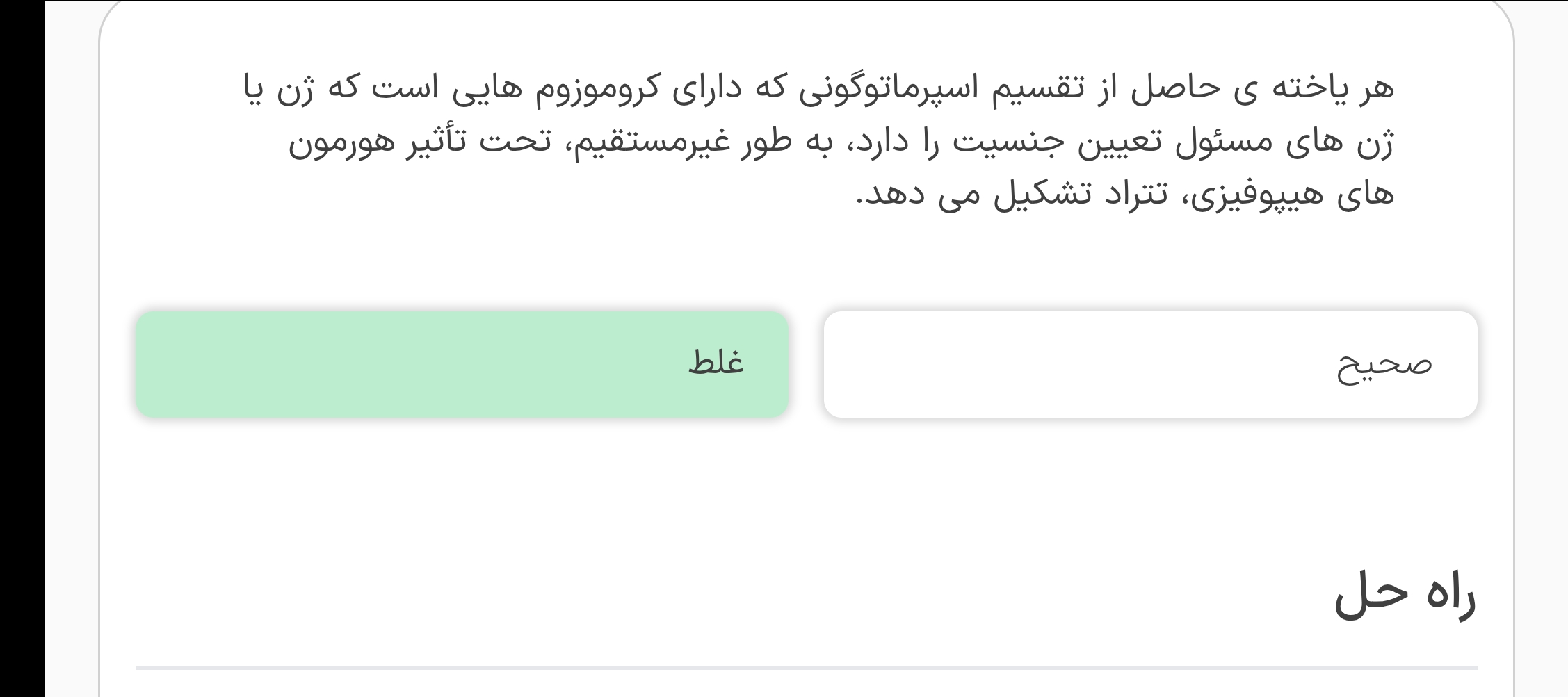Click the divider line below "راه حل"
Viewport: 1568px width, 697px height.
pos(806,668)
